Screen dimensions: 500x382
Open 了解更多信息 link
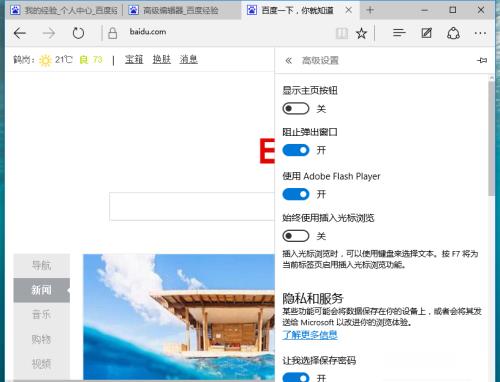pyautogui.click(x=310, y=335)
